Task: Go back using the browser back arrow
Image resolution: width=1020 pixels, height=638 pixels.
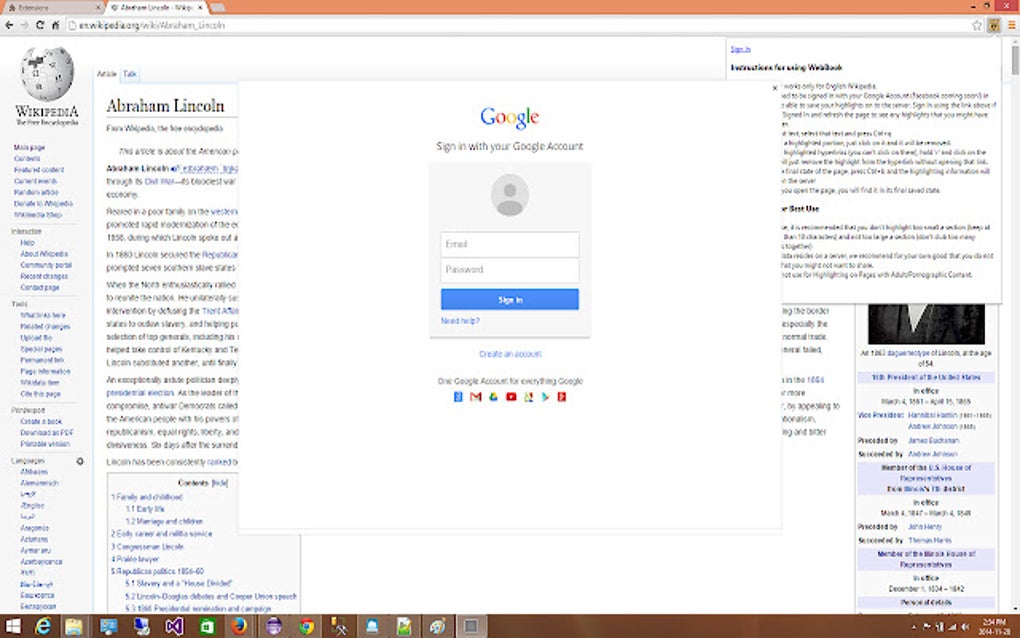Action: coord(9,25)
